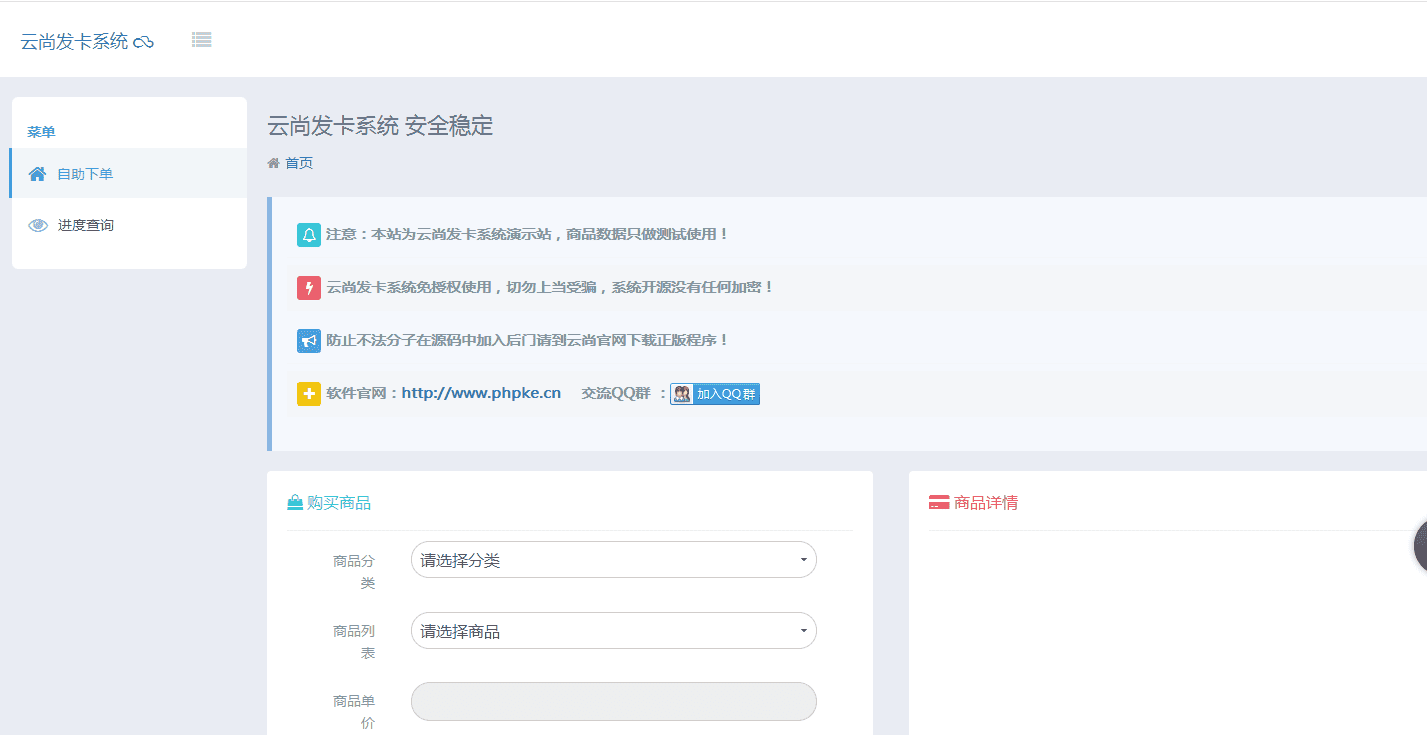Open the 请选择分类 category dropdown
The width and height of the screenshot is (1427, 735).
[x=613, y=560]
